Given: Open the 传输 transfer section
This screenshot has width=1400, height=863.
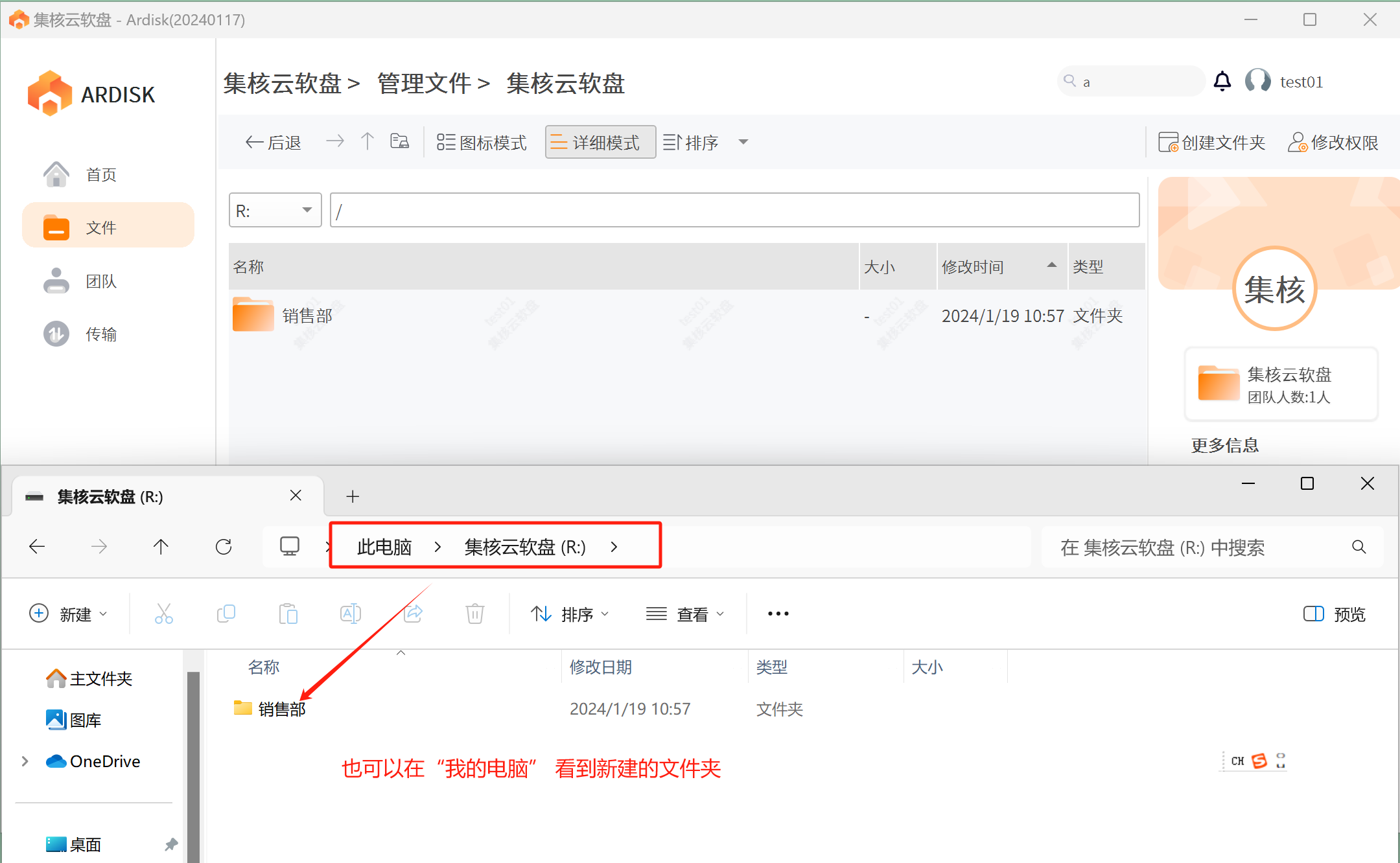Looking at the screenshot, I should point(101,334).
